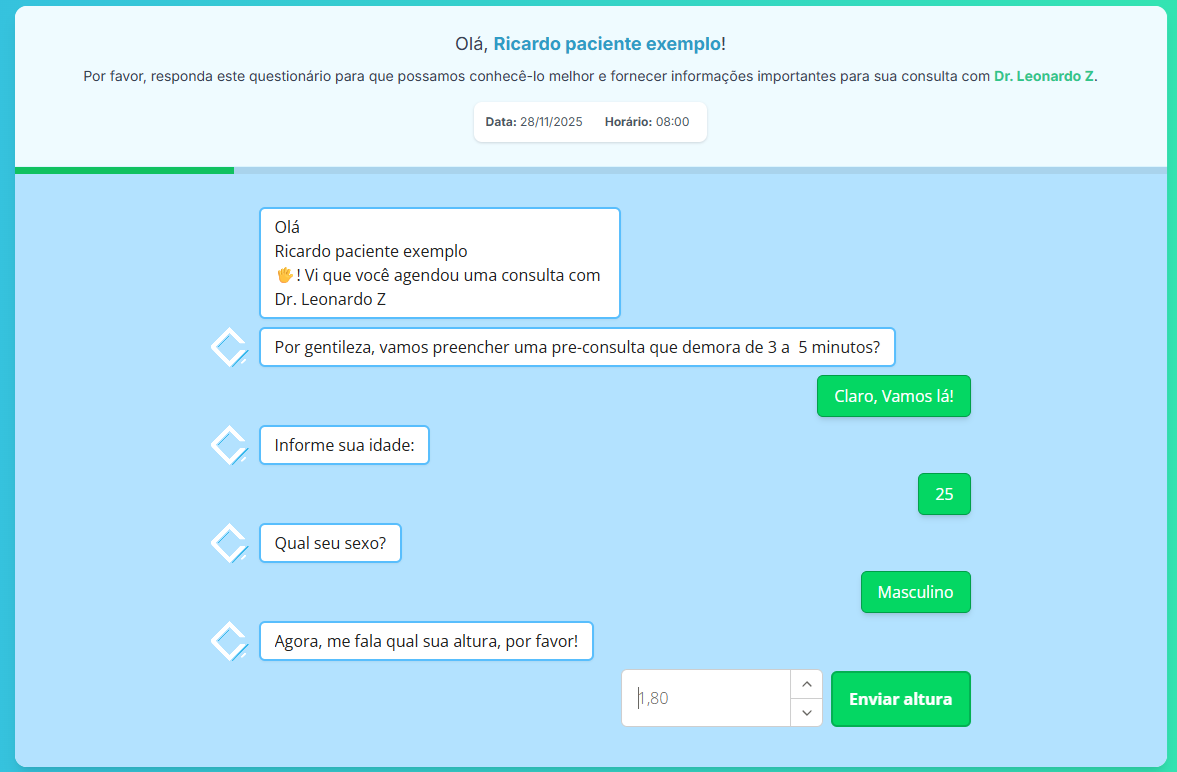Click the 'Data: 28/11/2025' label
Image resolution: width=1177 pixels, height=772 pixels.
click(532, 121)
